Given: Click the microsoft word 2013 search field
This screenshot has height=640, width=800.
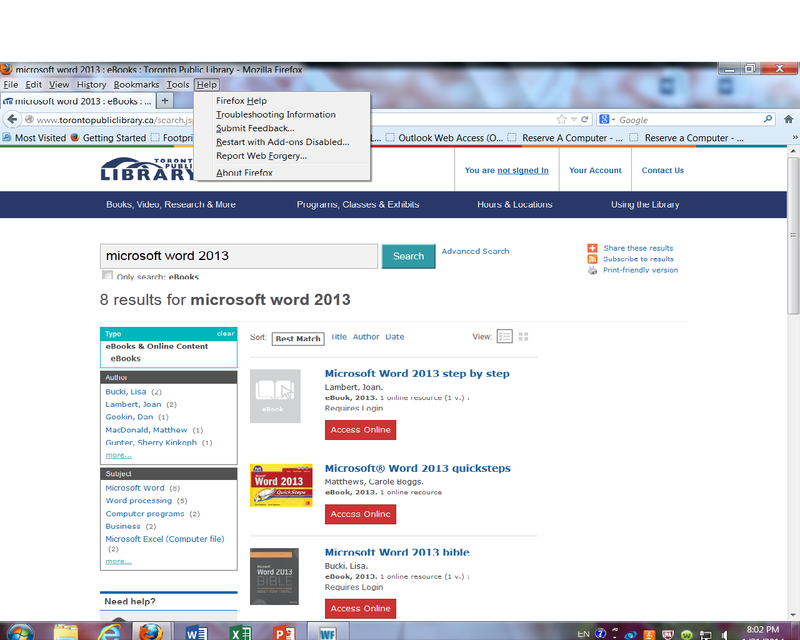Looking at the screenshot, I should coord(238,256).
